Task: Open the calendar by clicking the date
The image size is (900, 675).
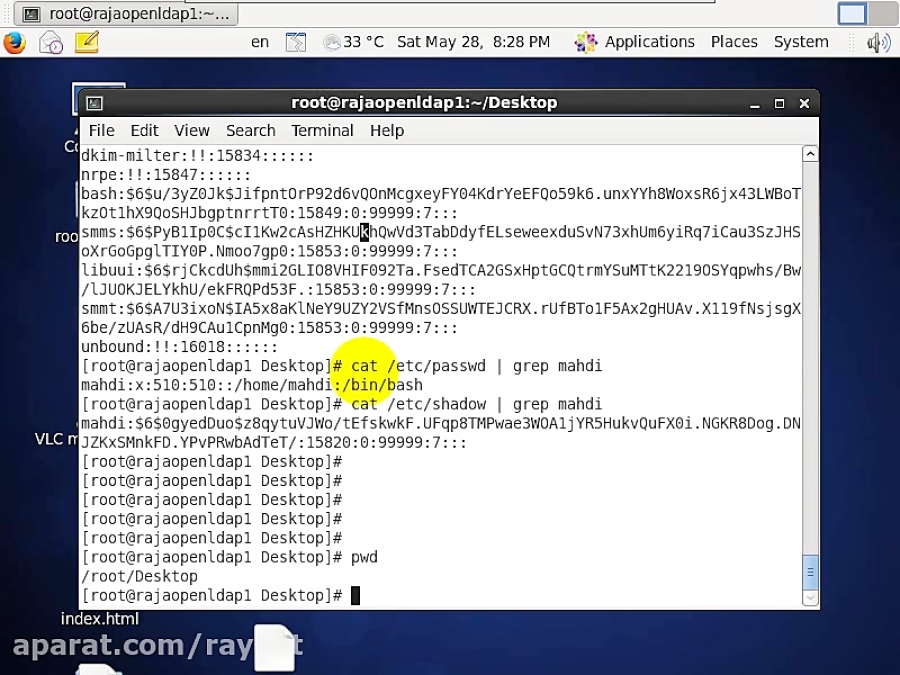Action: (470, 42)
